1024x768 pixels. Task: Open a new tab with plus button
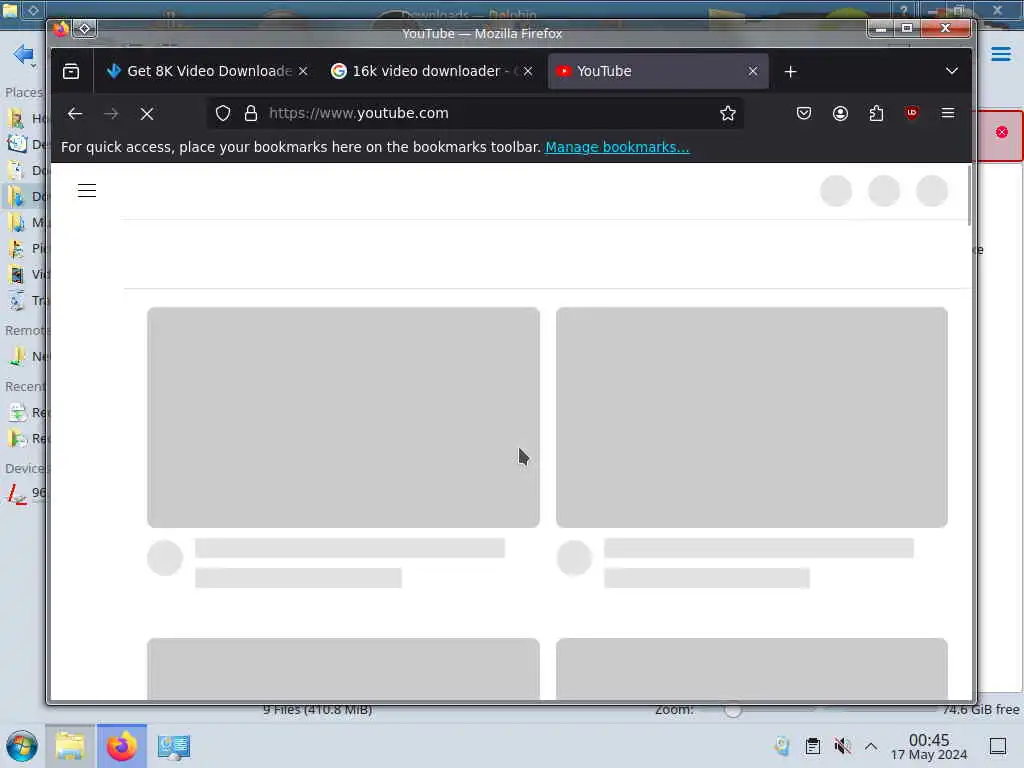790,71
